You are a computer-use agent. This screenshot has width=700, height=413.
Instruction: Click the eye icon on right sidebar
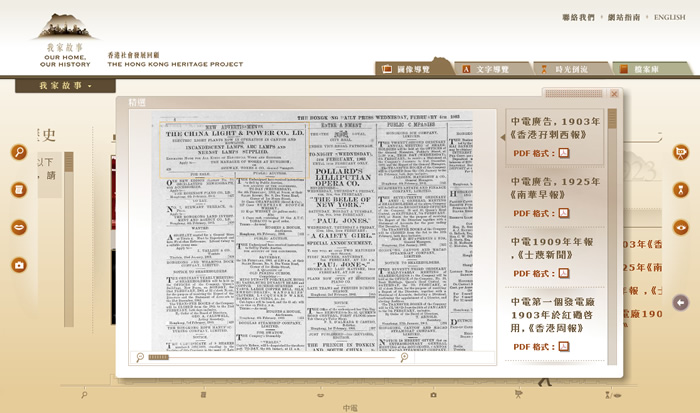[x=681, y=228]
